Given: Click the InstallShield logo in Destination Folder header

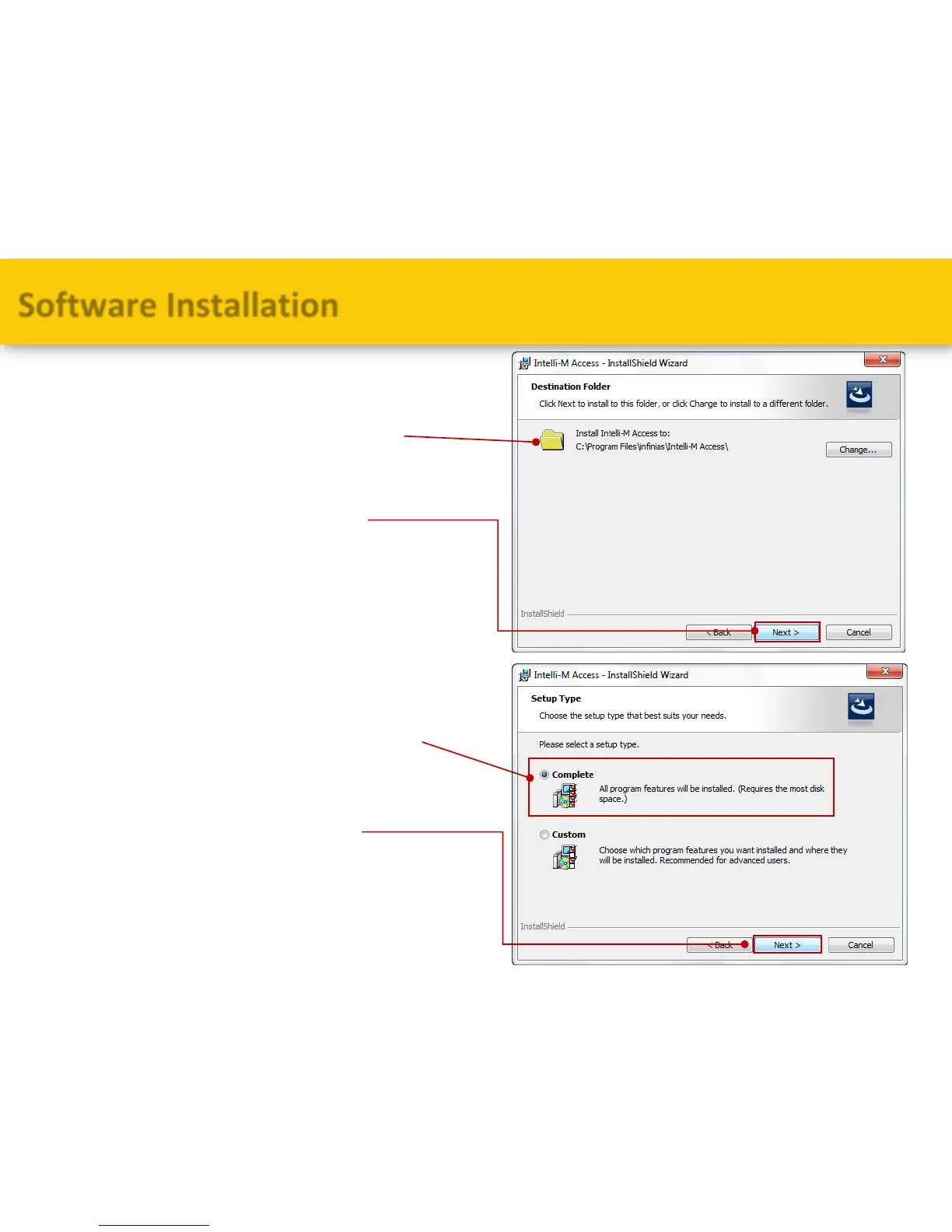Looking at the screenshot, I should pos(859,396).
